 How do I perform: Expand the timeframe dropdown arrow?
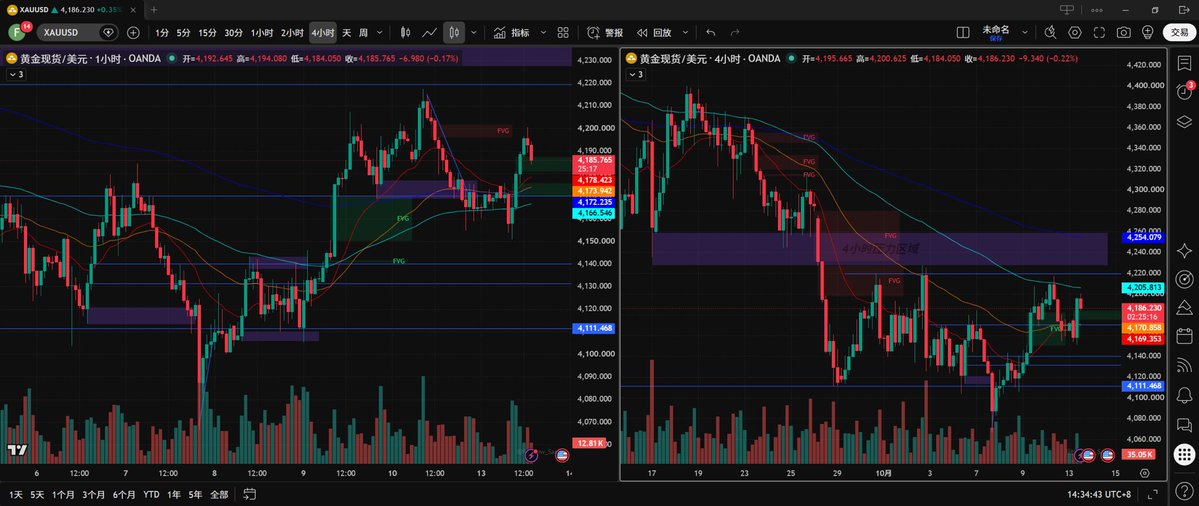380,33
